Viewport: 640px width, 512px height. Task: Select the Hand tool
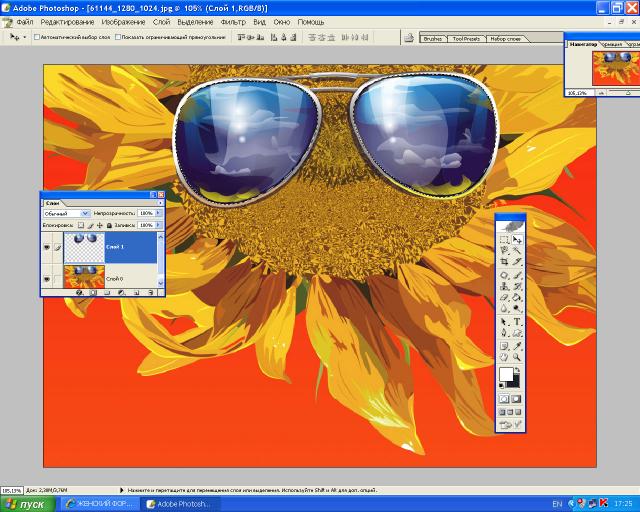click(504, 357)
